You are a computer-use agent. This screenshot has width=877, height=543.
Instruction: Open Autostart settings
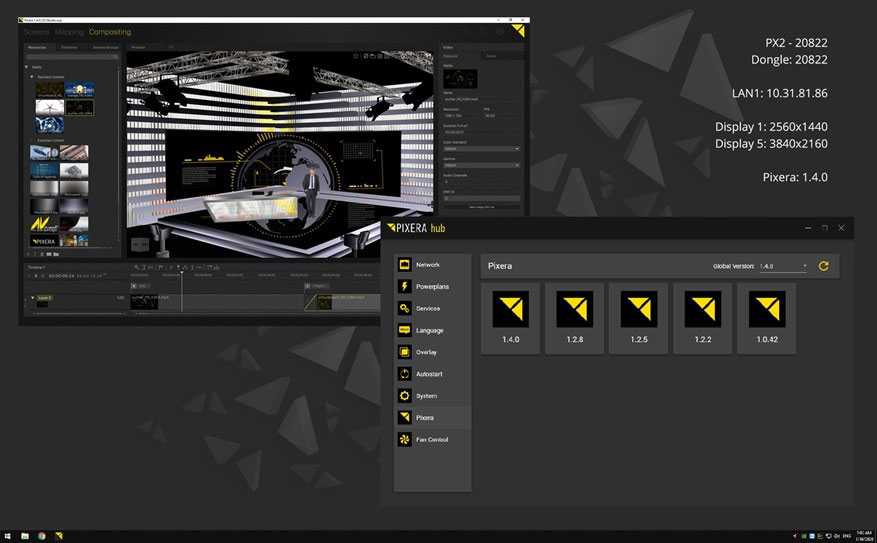point(429,374)
